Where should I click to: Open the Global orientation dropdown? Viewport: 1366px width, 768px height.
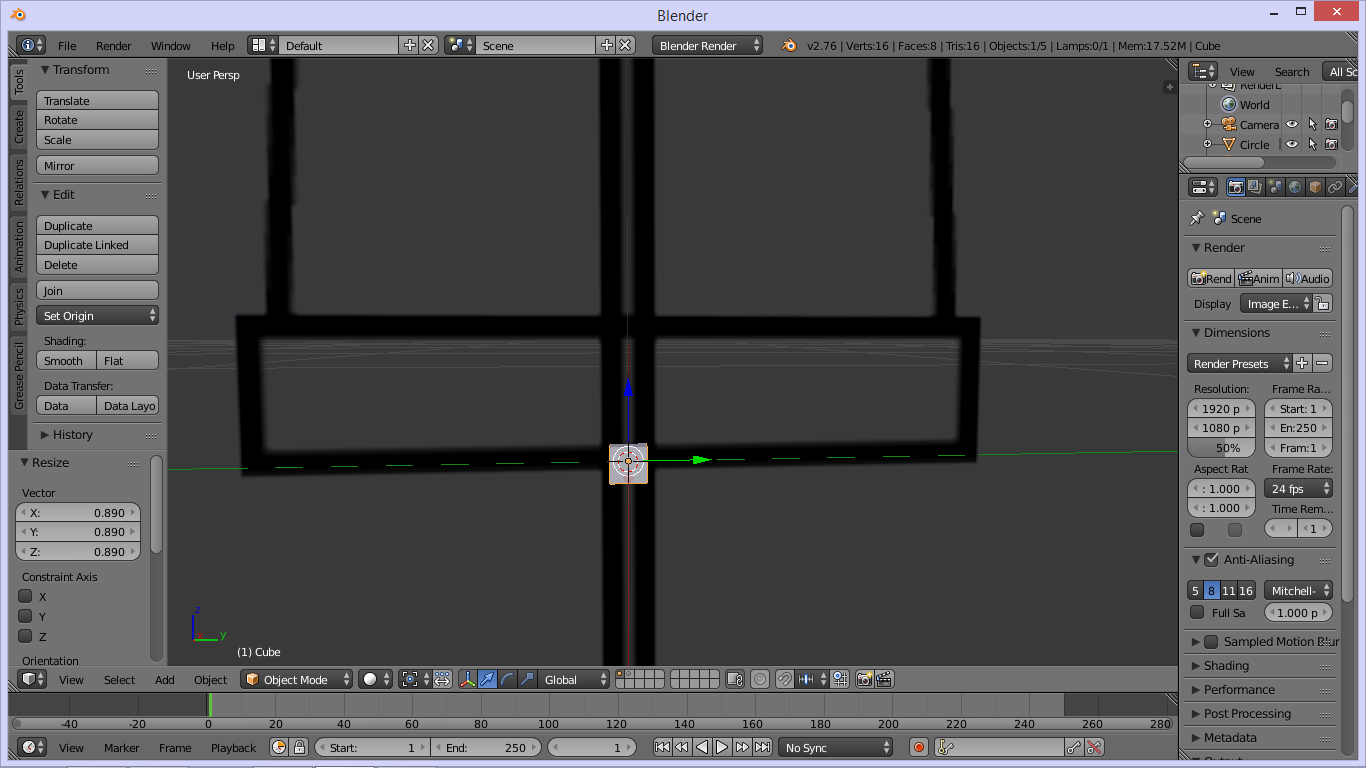coord(574,679)
